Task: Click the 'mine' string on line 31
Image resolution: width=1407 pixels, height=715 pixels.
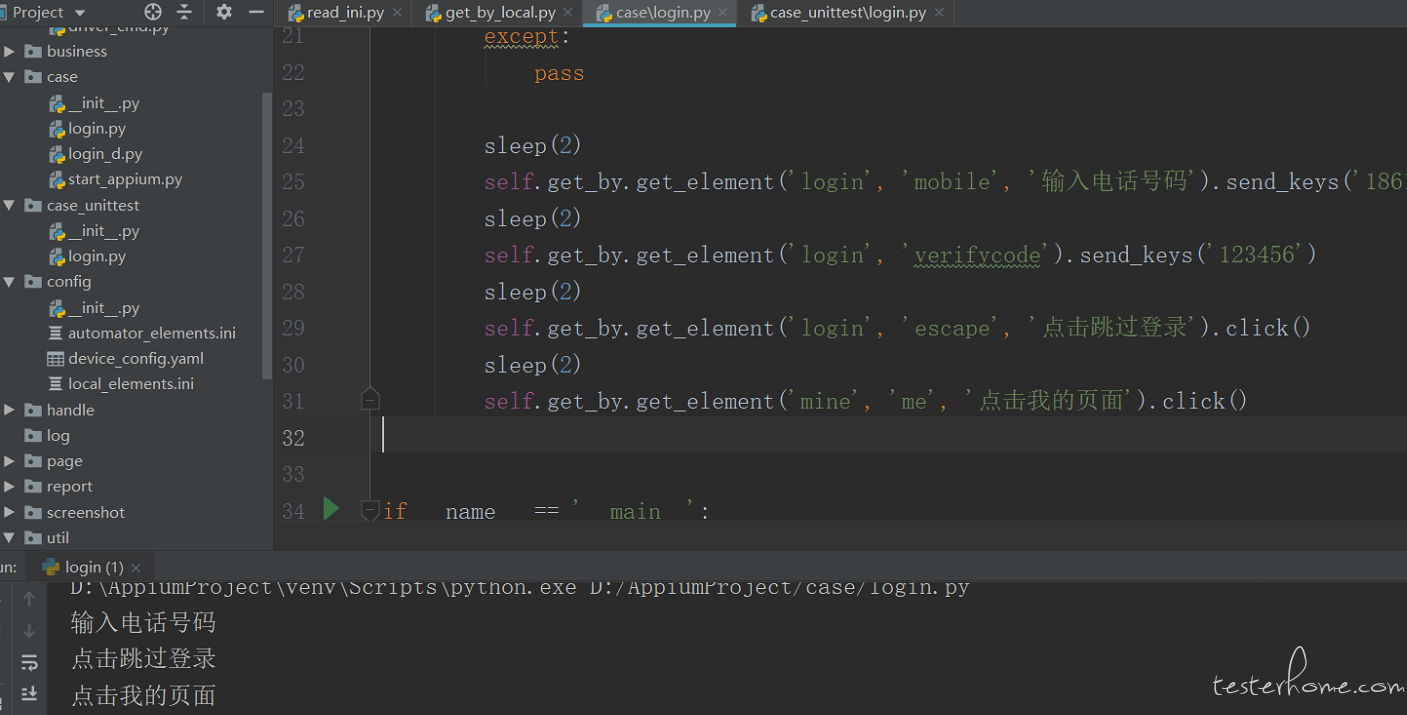Action: click(x=826, y=401)
